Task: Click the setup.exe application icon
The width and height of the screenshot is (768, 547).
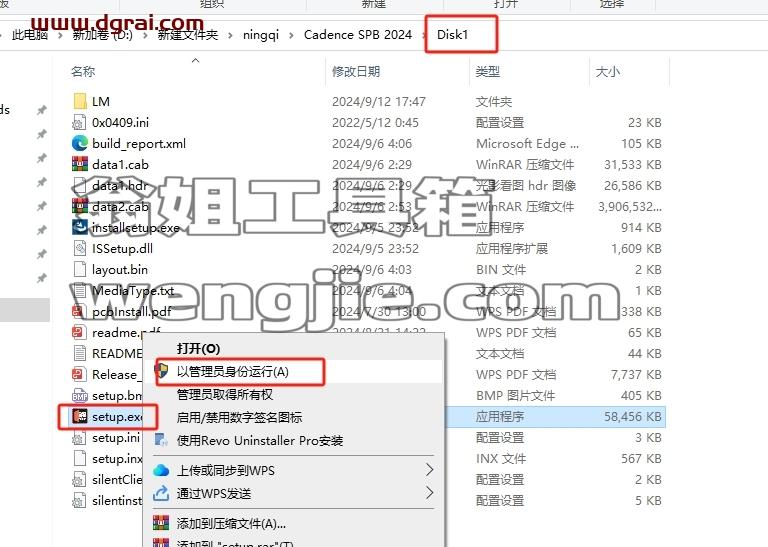Action: coord(79,416)
